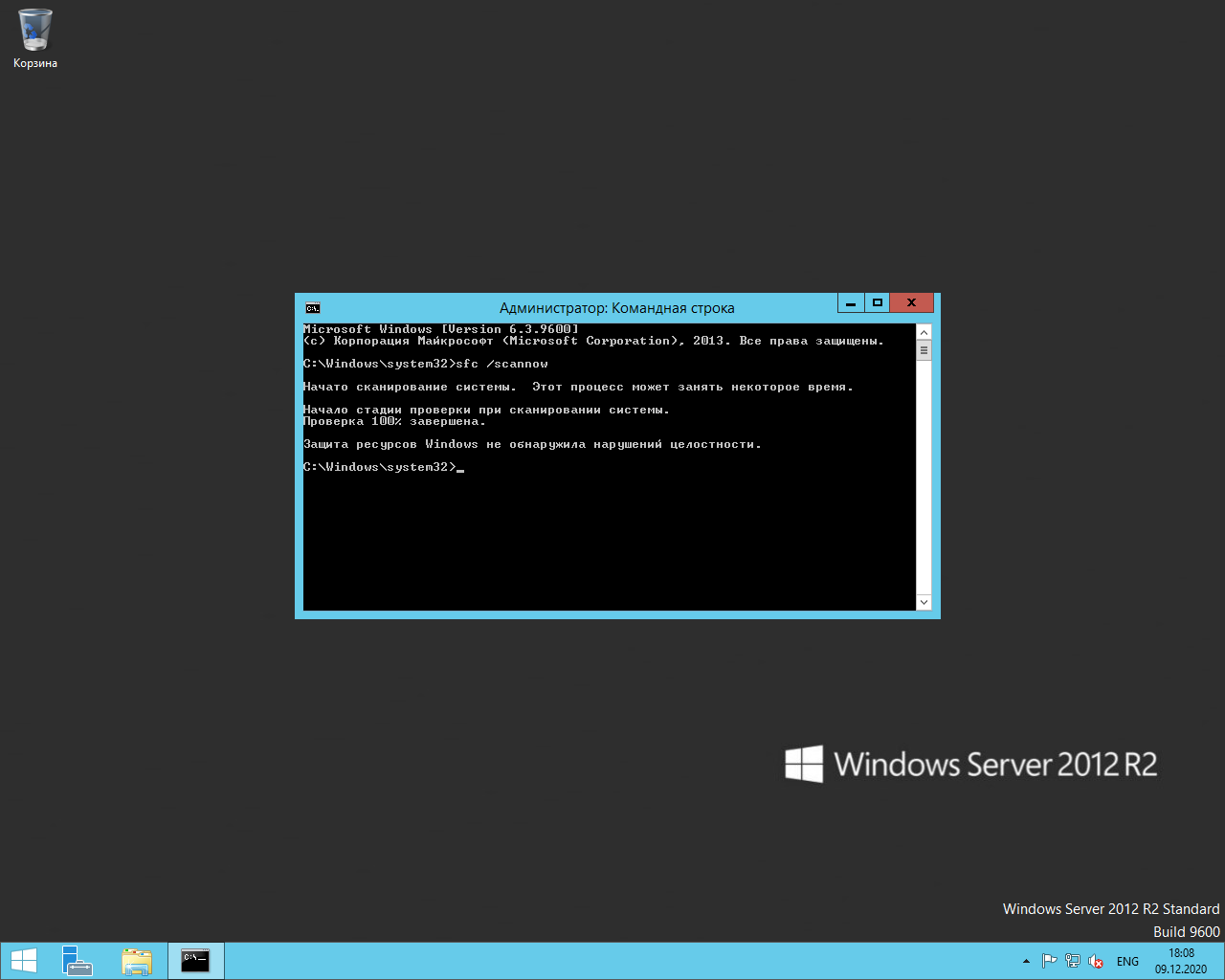Image resolution: width=1225 pixels, height=980 pixels.
Task: Click the console vertical scrollbar thumb
Action: (924, 350)
